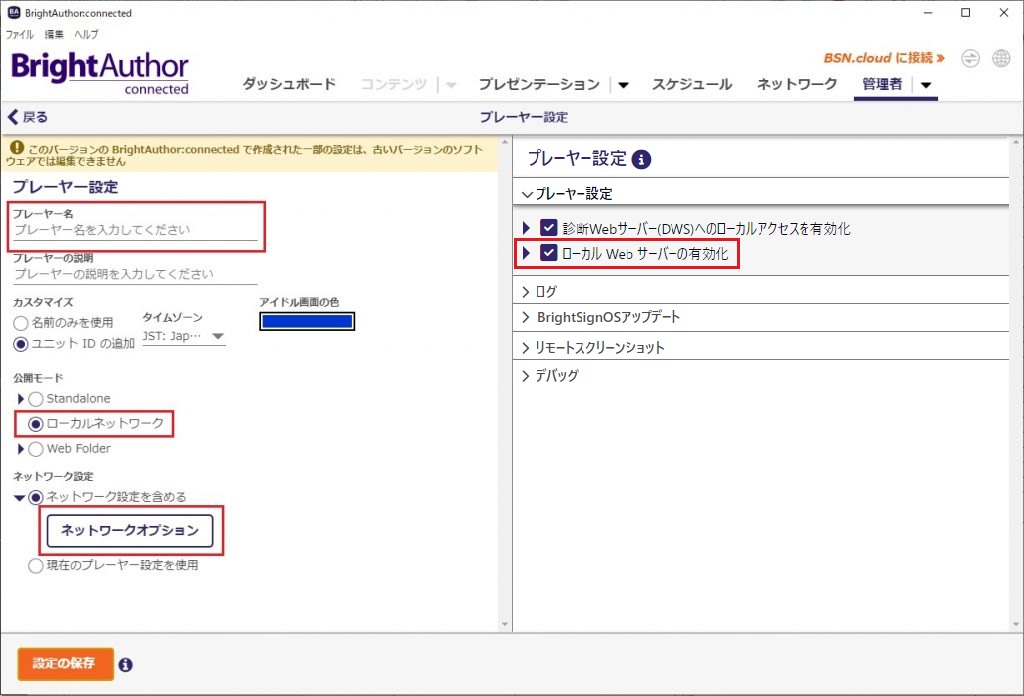Expand ローカル Web サーバー triangle
This screenshot has height=696, width=1024.
(526, 253)
